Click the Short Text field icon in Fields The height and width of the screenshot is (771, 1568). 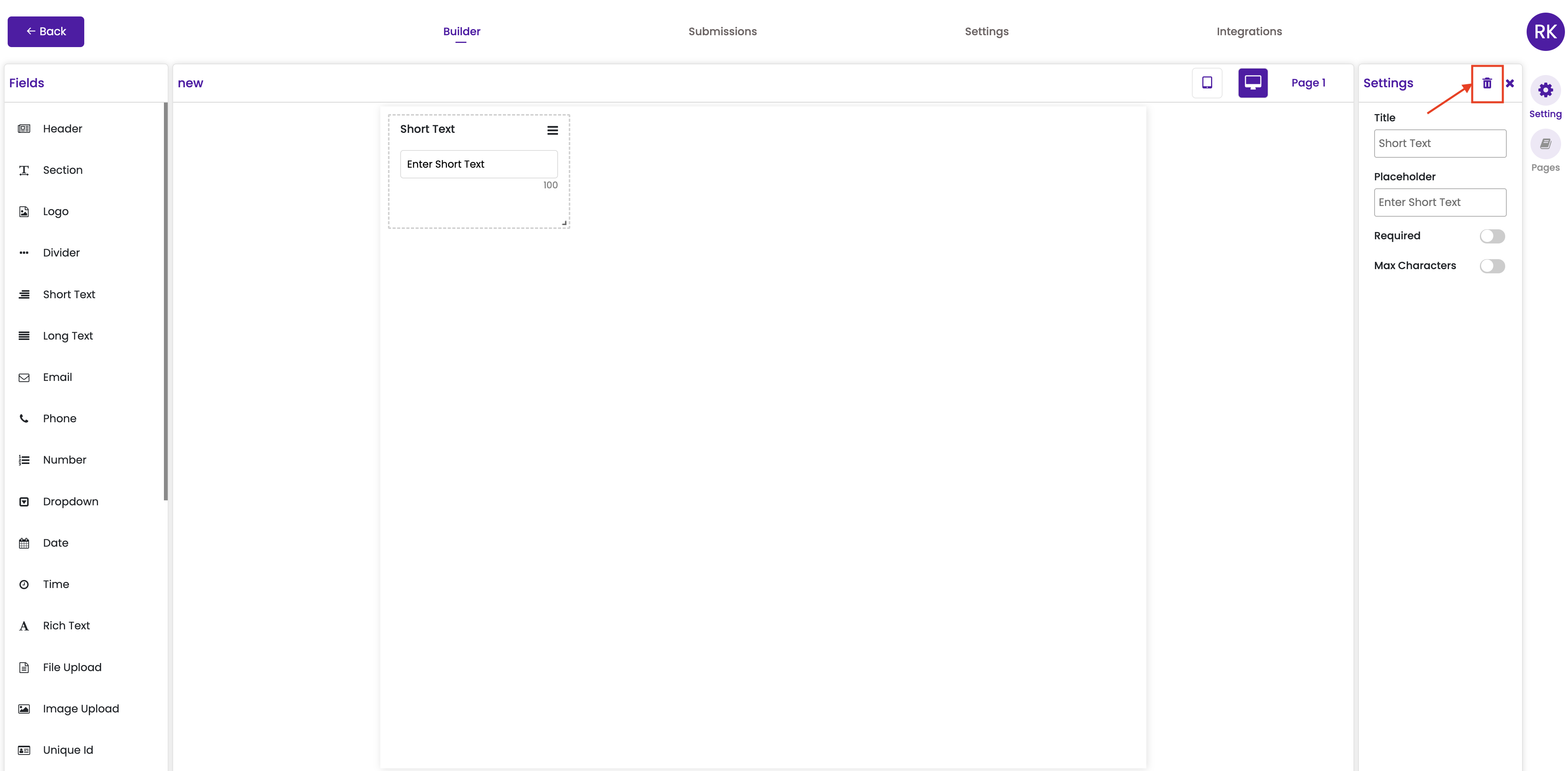coord(24,294)
